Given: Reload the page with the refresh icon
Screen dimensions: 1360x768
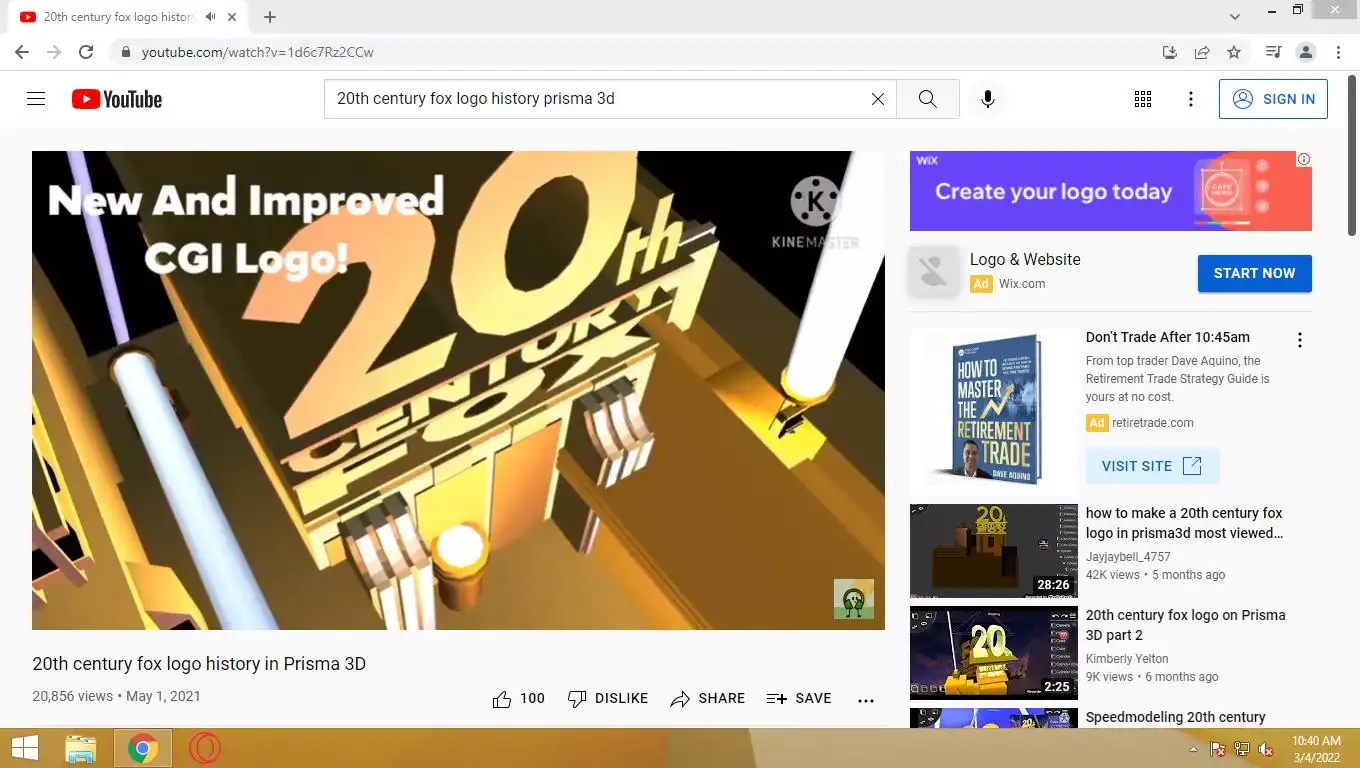Looking at the screenshot, I should click(x=86, y=52).
